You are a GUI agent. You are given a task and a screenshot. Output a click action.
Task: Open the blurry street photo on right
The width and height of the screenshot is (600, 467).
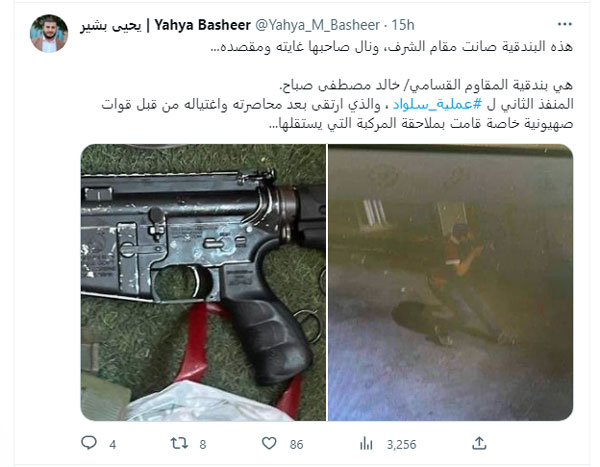click(x=450, y=282)
